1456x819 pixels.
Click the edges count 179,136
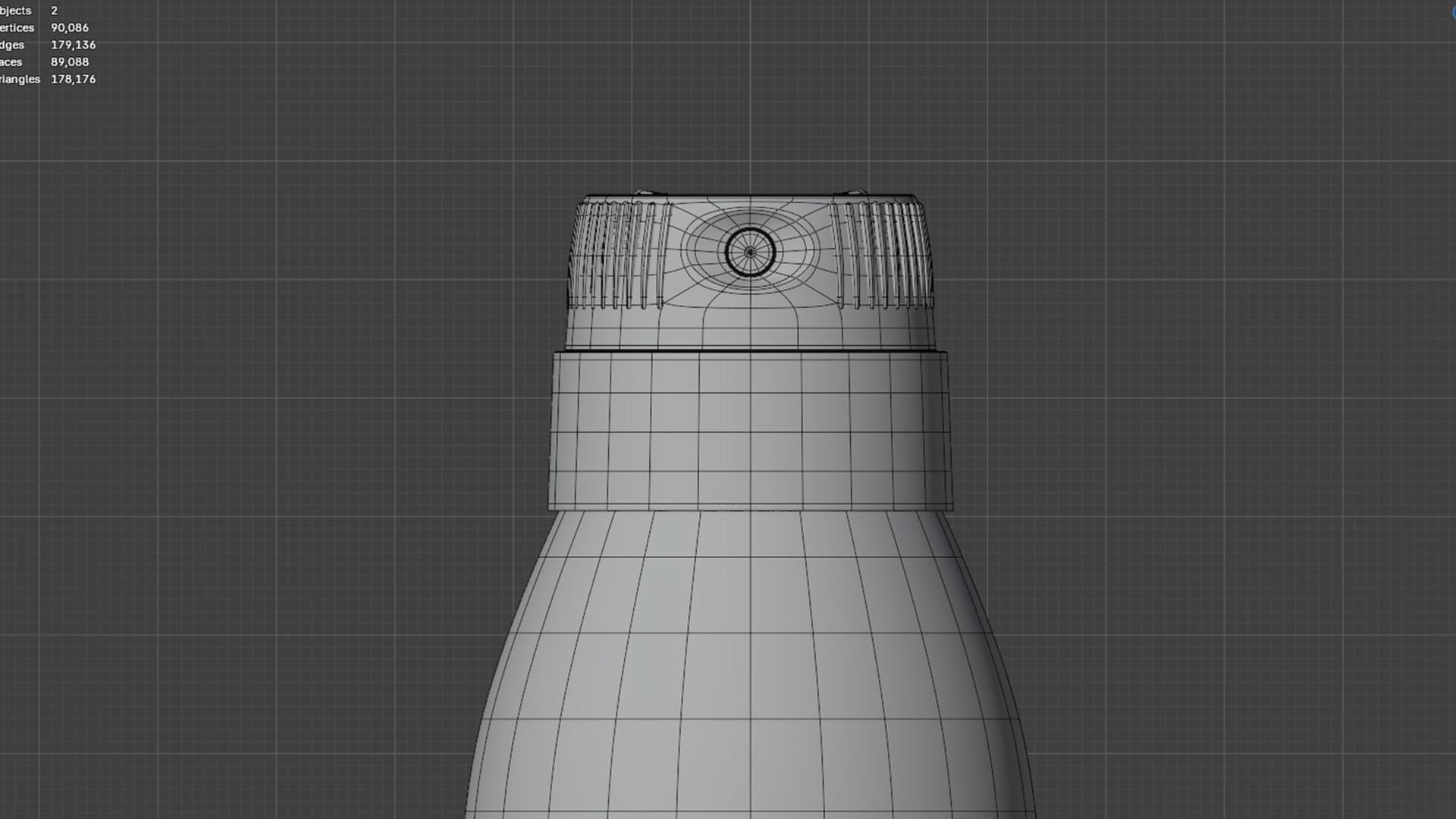73,45
